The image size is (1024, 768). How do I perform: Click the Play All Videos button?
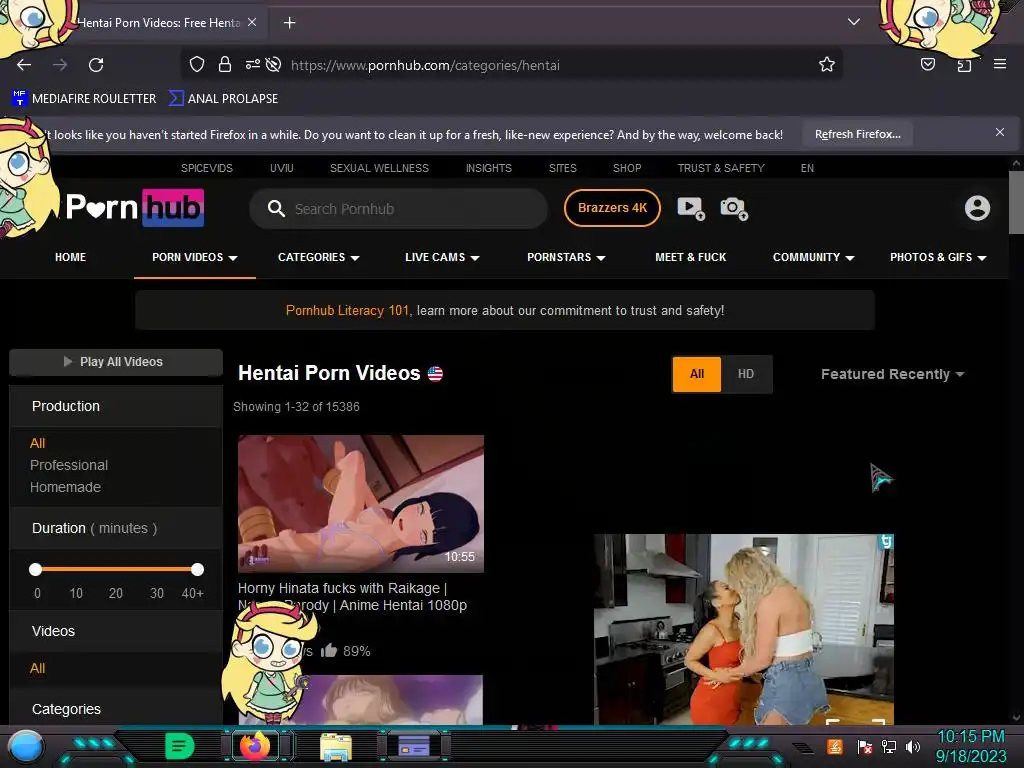[x=116, y=362]
